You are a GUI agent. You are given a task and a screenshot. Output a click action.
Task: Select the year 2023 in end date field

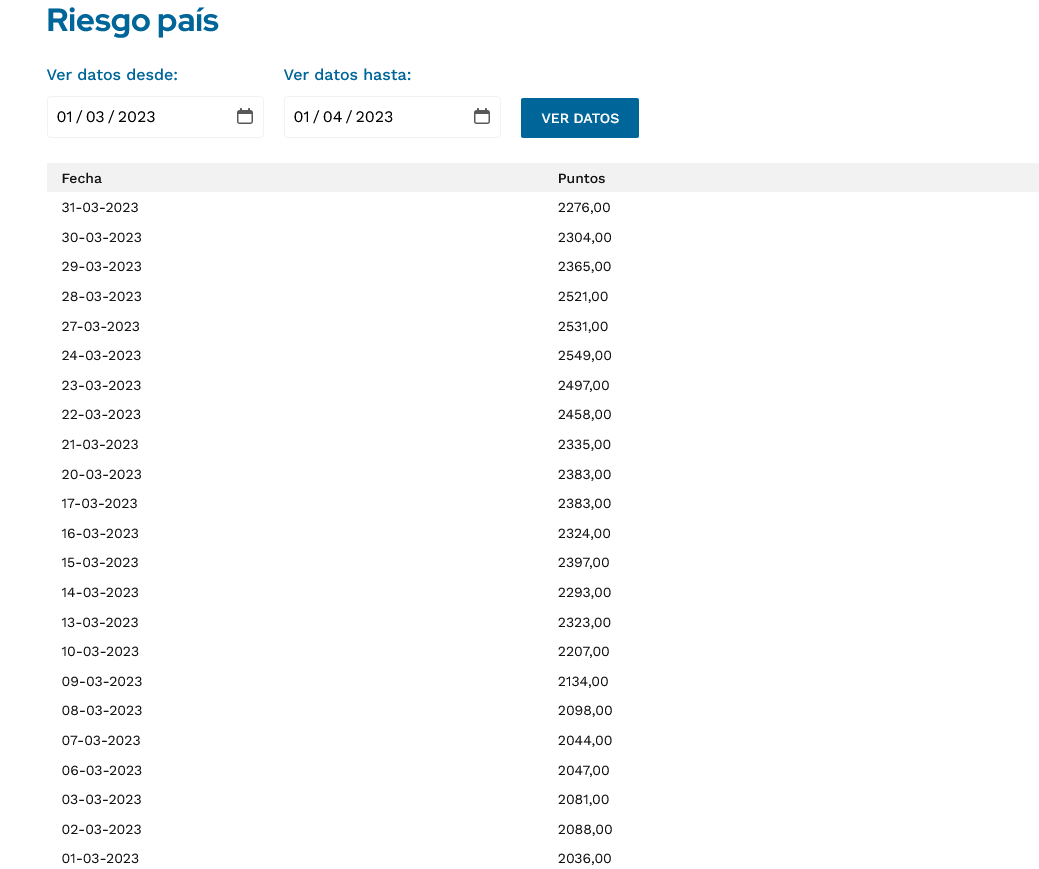374,117
